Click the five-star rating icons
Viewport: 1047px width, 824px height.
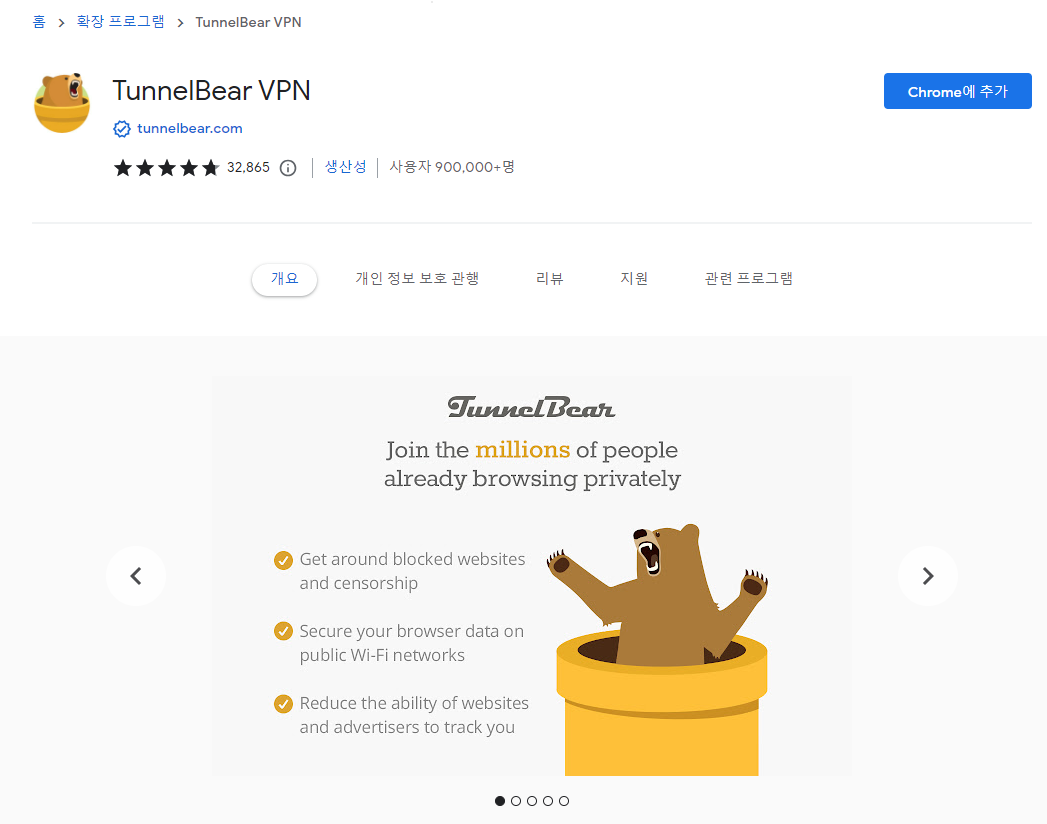(x=166, y=168)
